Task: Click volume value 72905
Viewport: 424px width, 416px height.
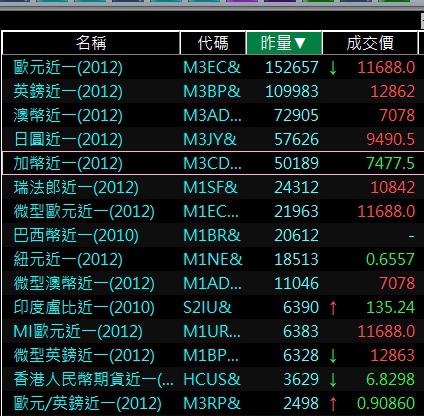Action: click(296, 116)
